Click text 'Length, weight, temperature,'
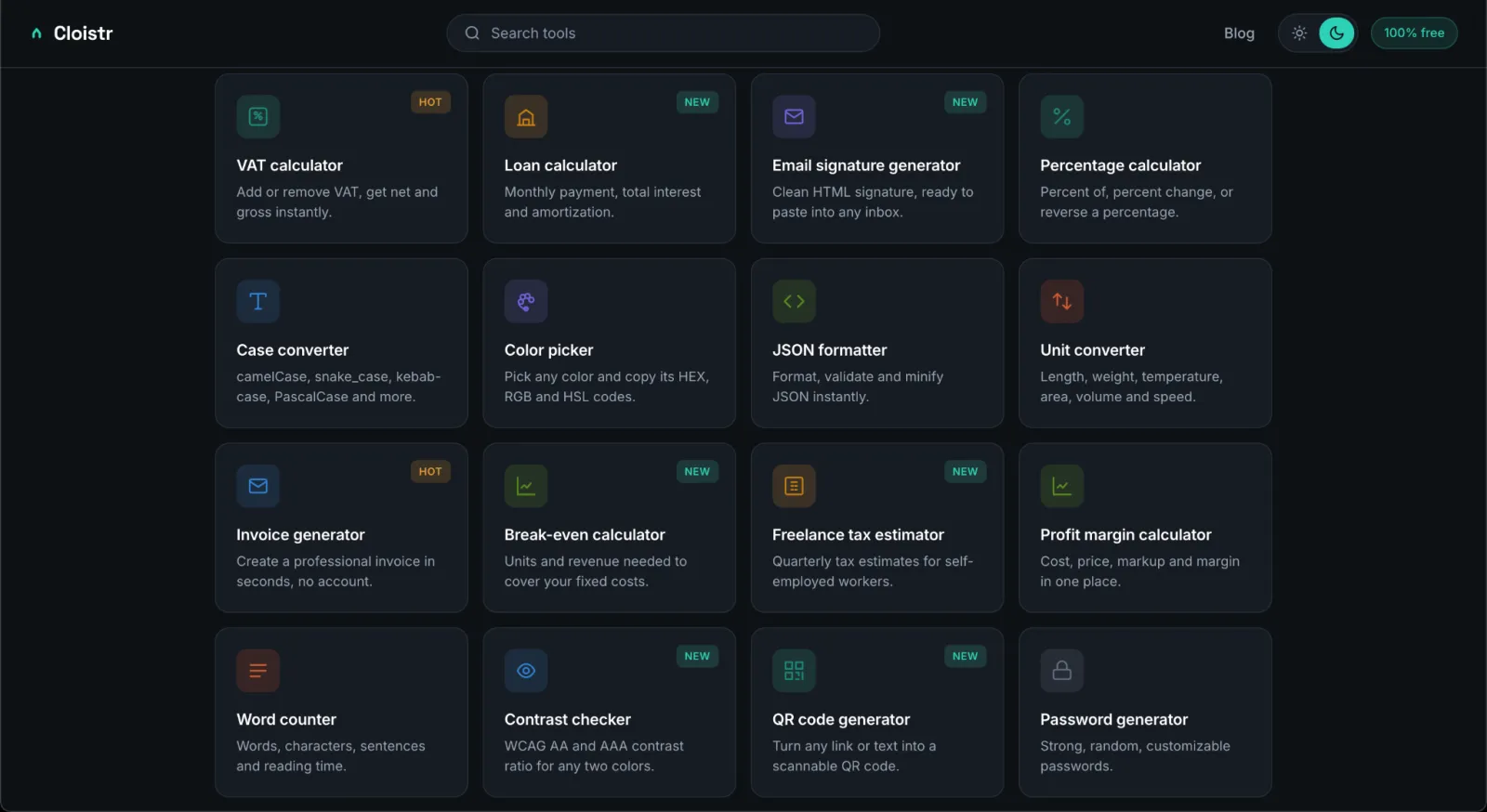 [x=1131, y=377]
